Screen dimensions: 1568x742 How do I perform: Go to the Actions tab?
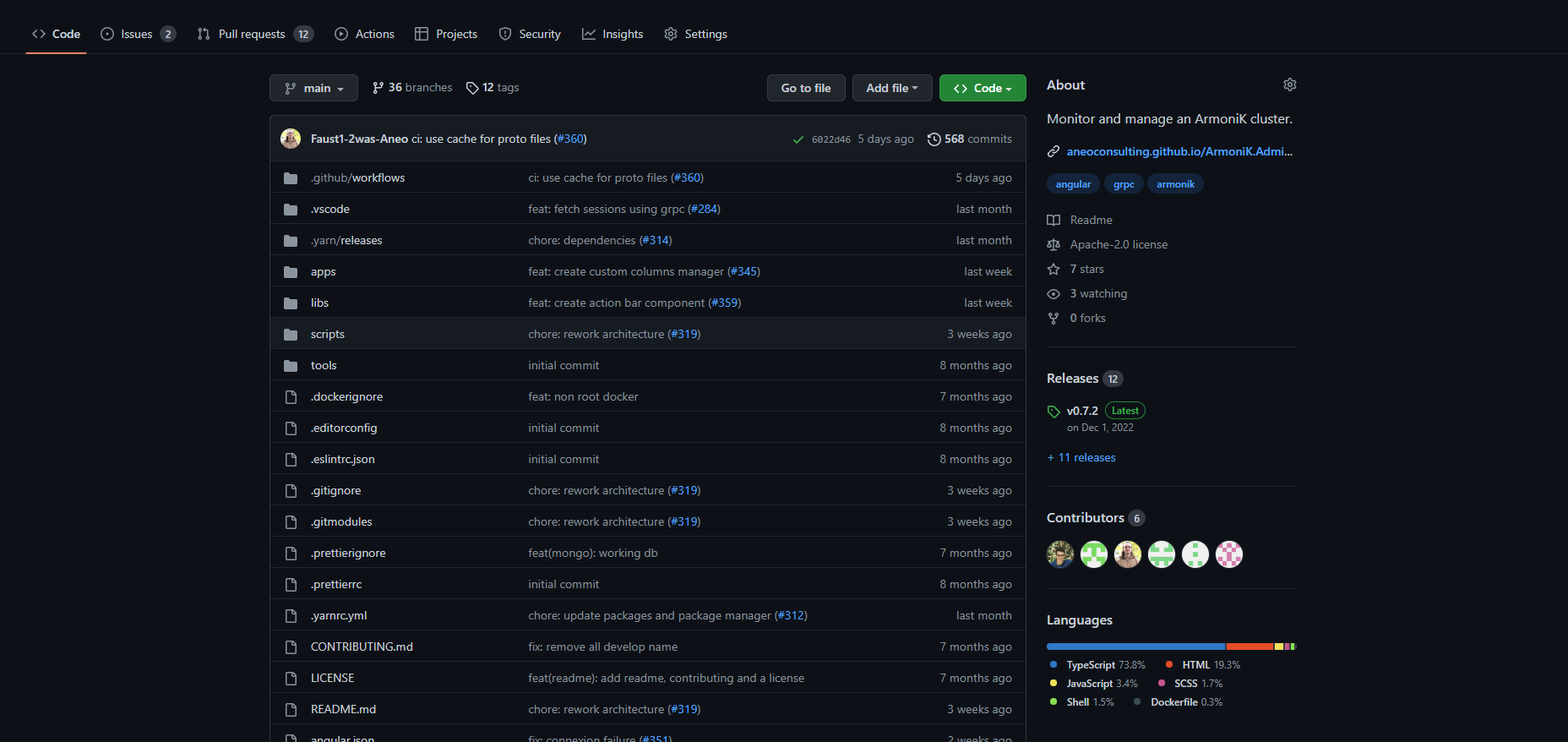(364, 34)
